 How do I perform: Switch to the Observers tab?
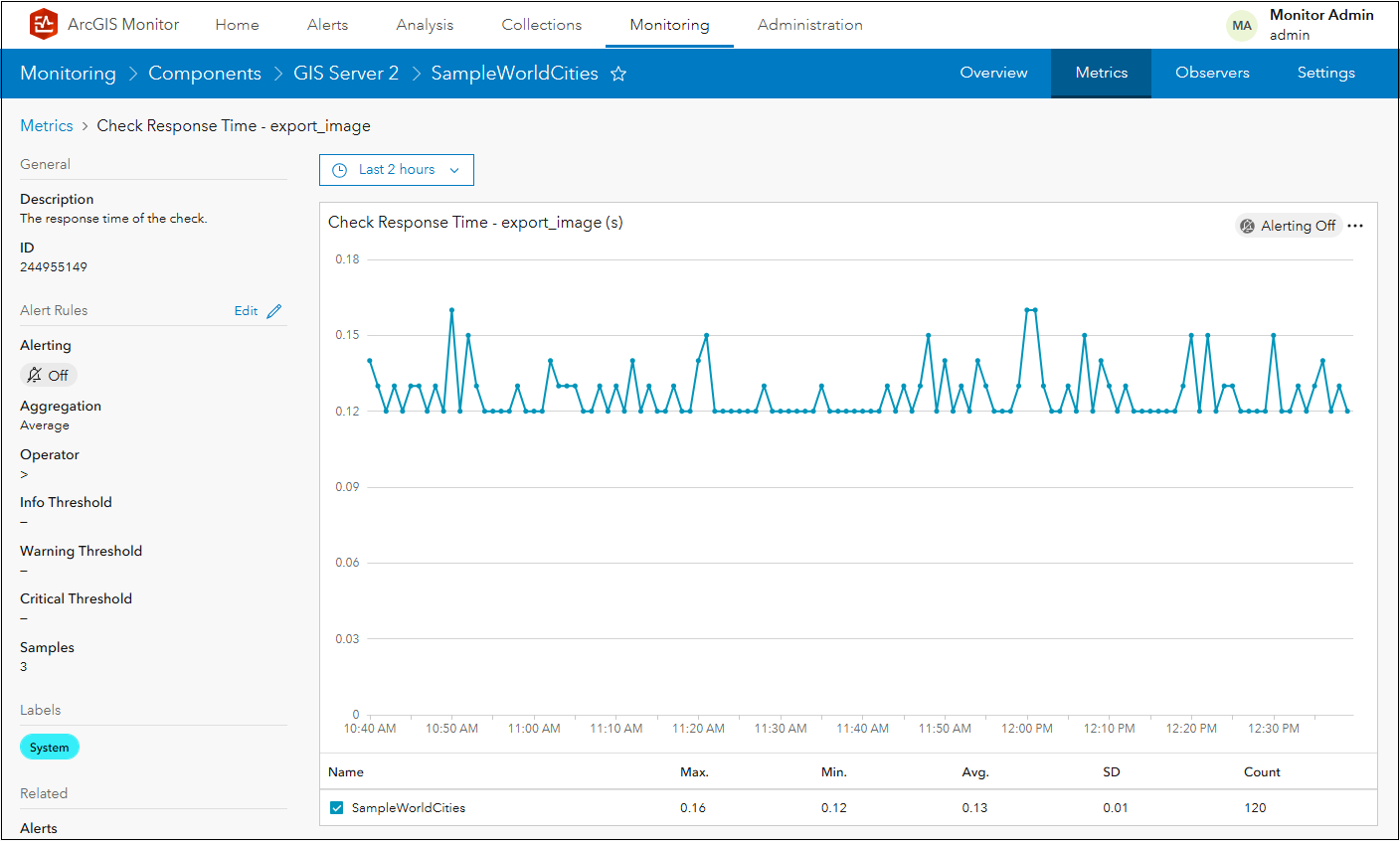click(1212, 73)
